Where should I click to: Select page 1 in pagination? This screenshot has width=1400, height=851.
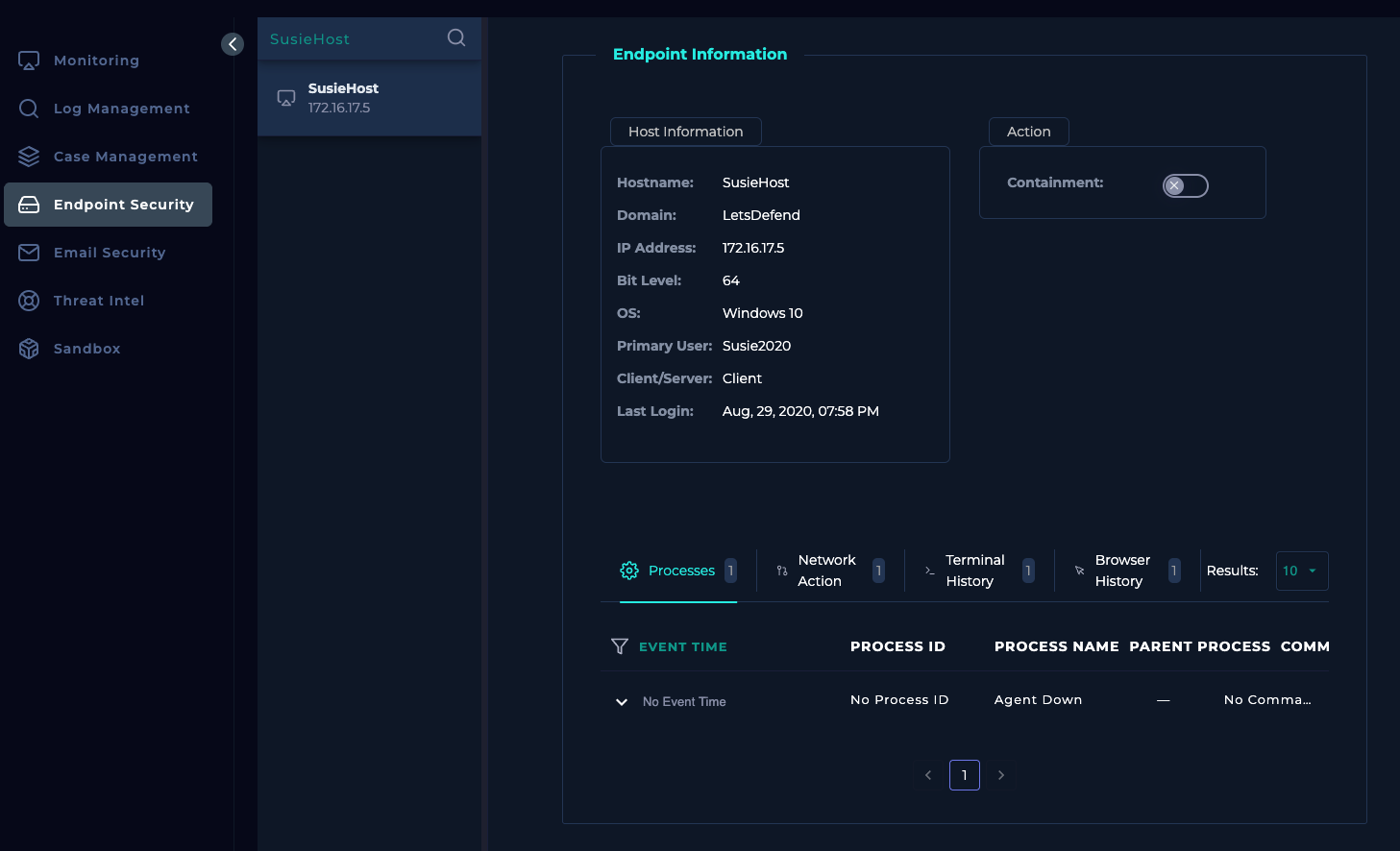point(964,775)
